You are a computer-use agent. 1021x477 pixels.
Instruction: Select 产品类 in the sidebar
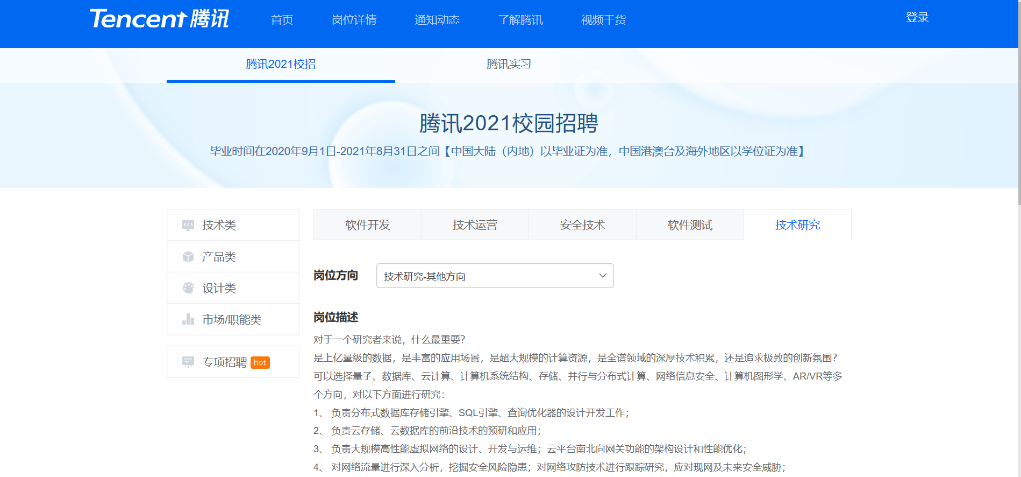(x=233, y=256)
